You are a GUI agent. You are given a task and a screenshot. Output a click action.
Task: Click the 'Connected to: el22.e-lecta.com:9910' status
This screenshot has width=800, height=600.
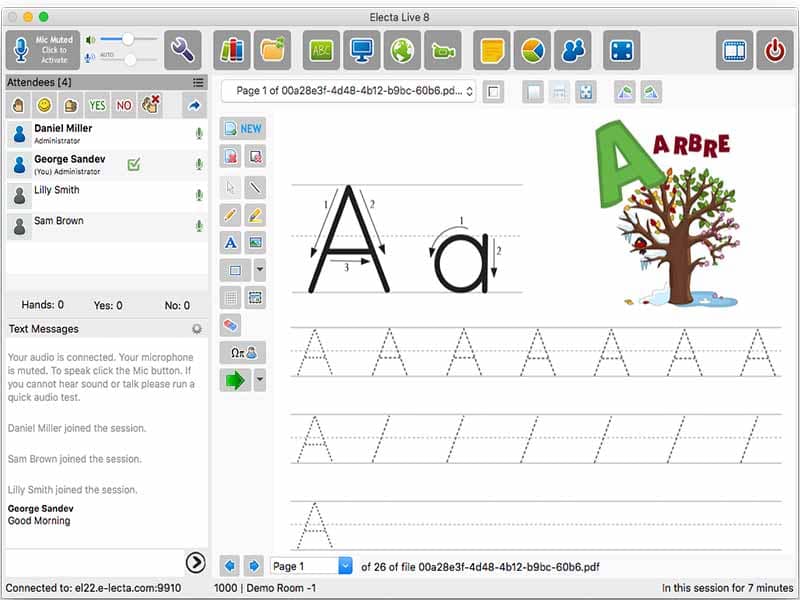(93, 588)
